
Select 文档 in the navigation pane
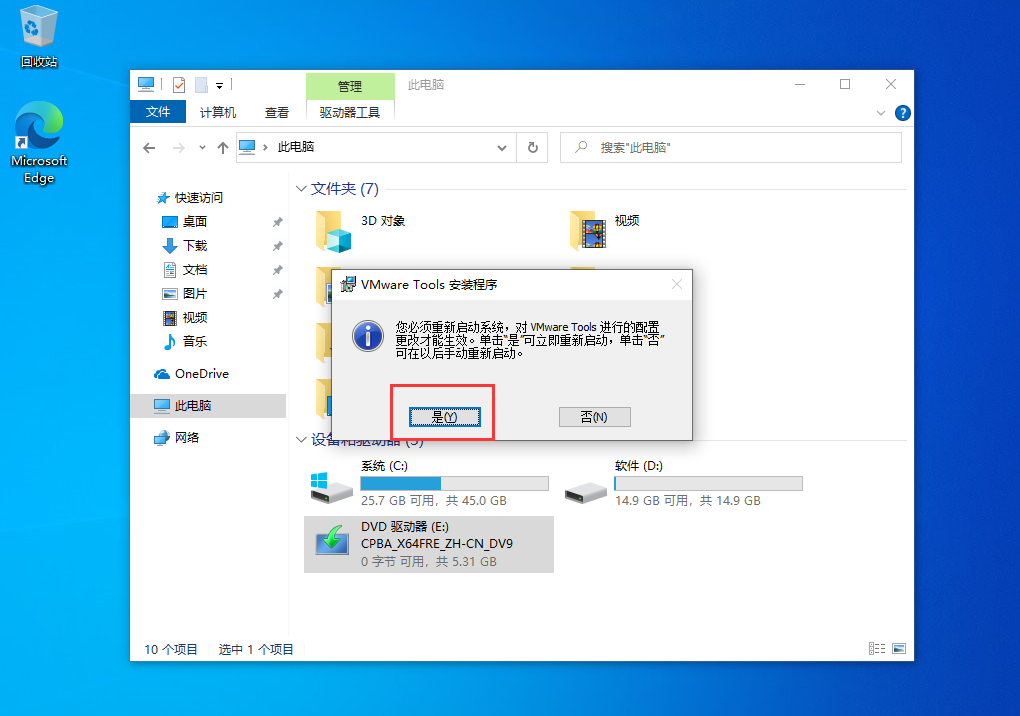tap(195, 270)
